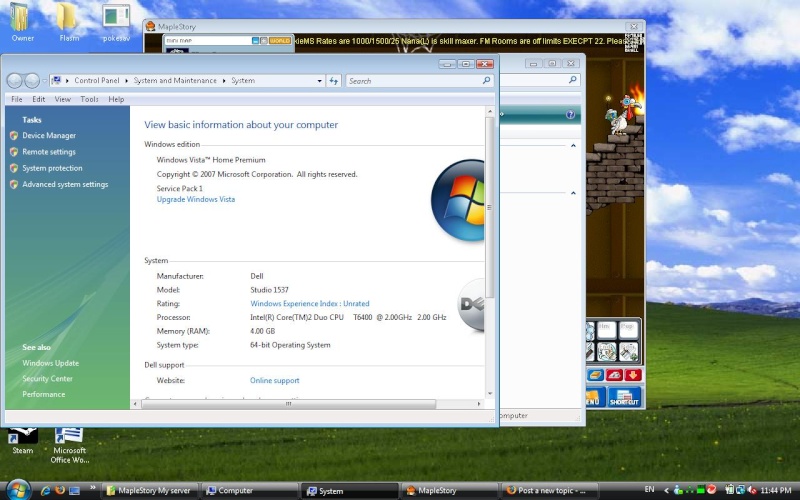Open Device Manager from Tasks pane
The image size is (800, 500).
pyautogui.click(x=49, y=135)
